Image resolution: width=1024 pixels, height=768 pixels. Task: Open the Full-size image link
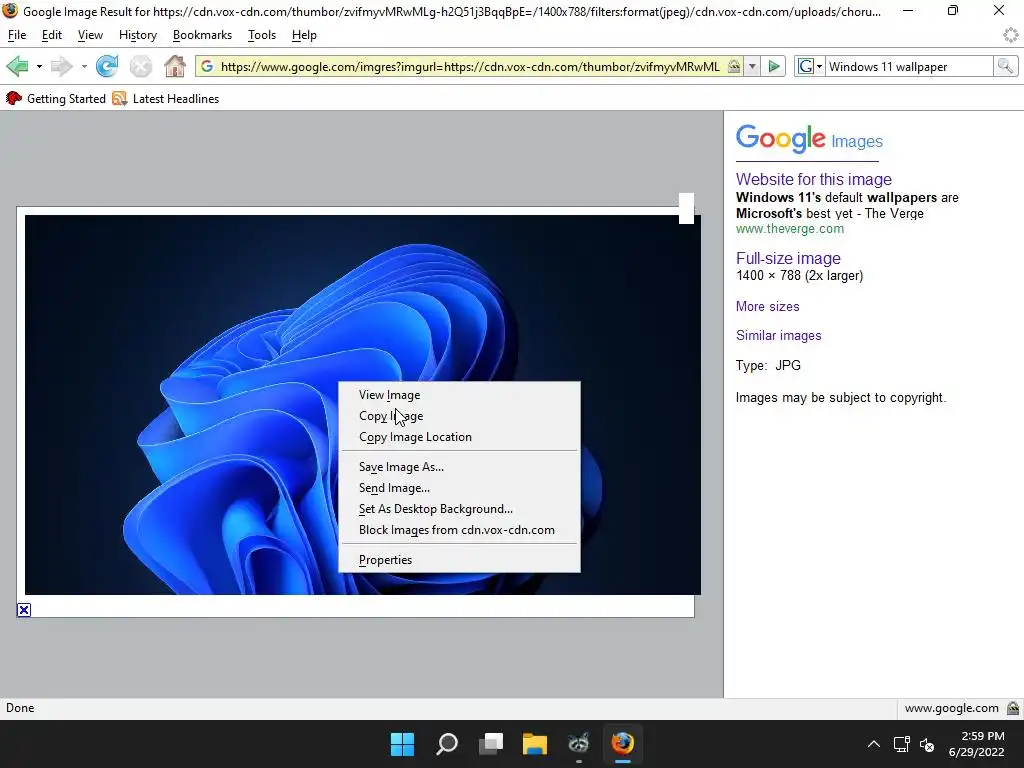coord(788,258)
